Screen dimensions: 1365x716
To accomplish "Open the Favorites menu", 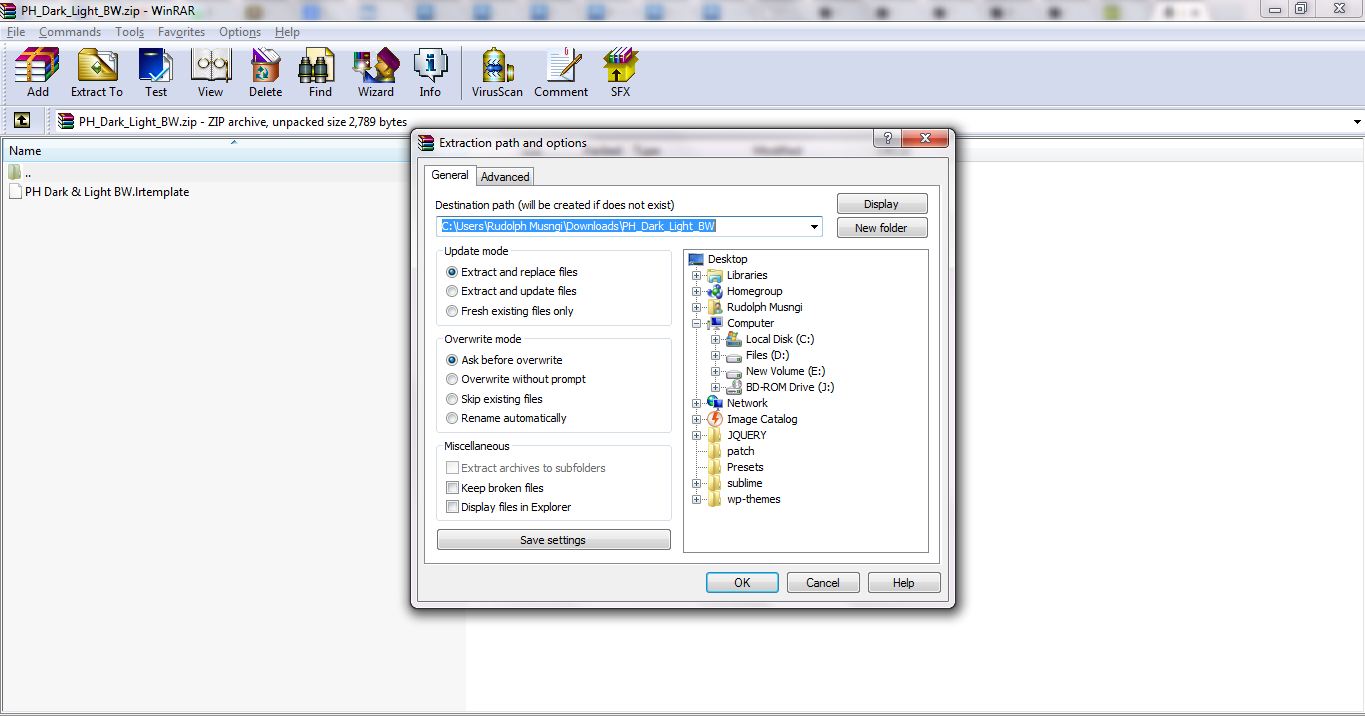I will [x=181, y=32].
